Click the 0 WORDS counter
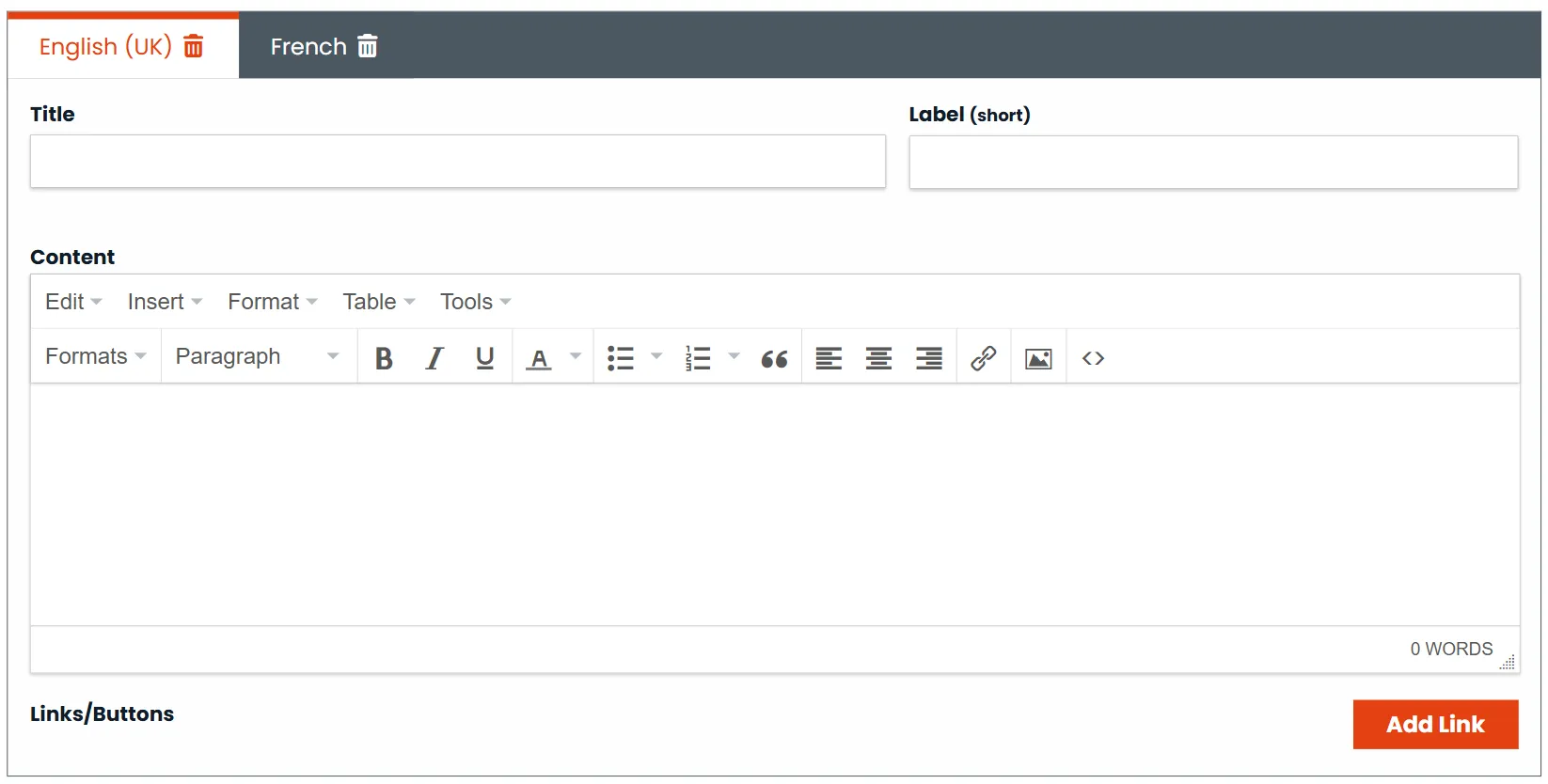This screenshot has height=784, width=1548. (1451, 650)
